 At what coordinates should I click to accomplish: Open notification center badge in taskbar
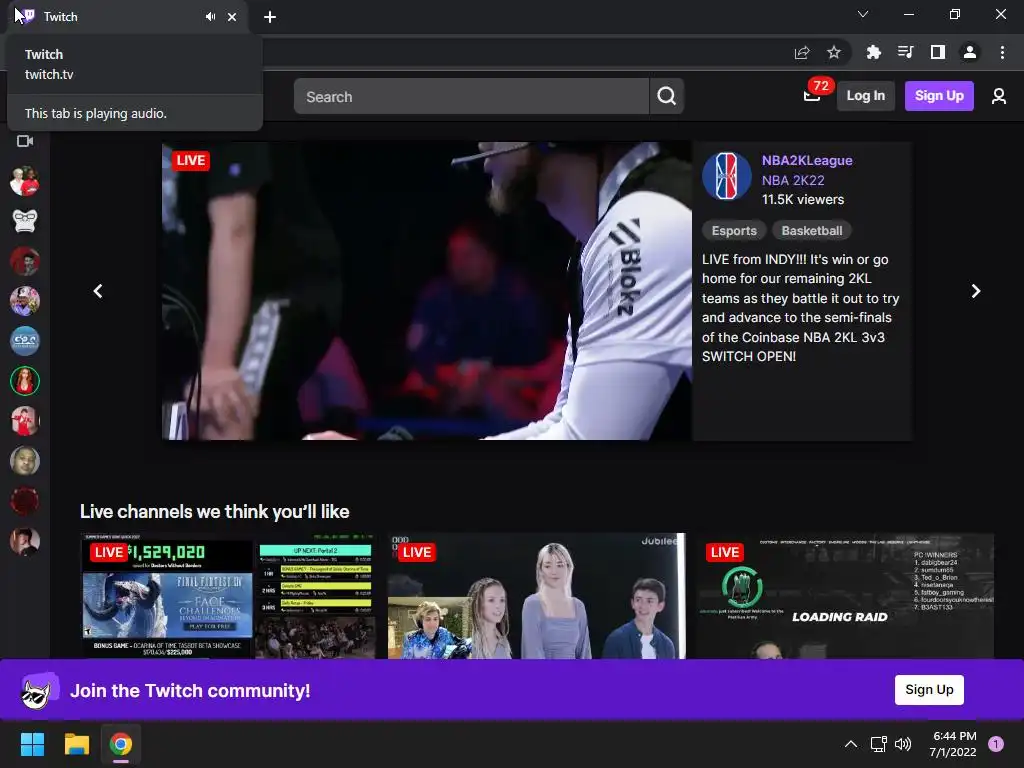[996, 744]
